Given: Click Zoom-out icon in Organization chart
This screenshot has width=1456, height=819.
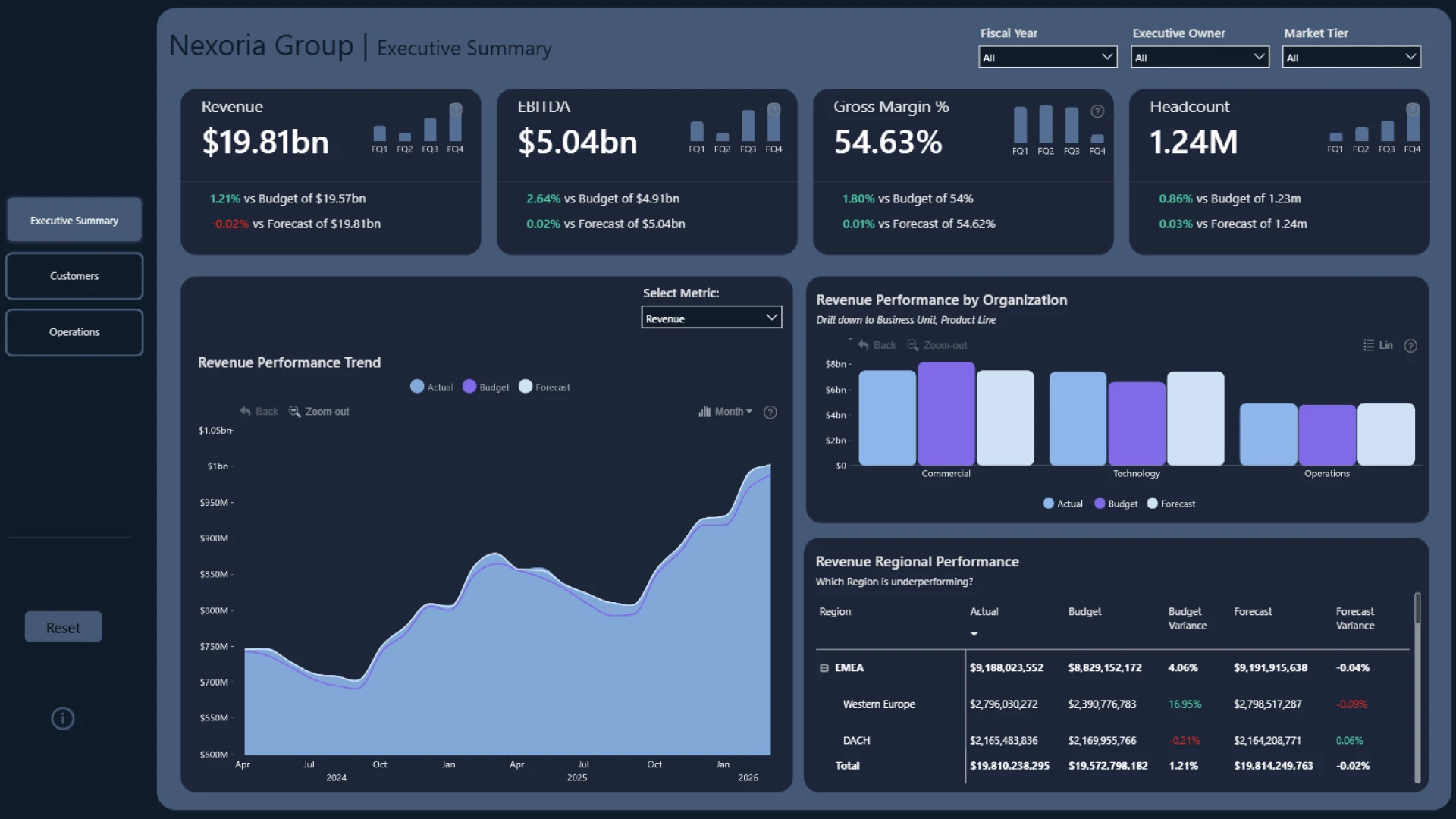Looking at the screenshot, I should point(913,345).
